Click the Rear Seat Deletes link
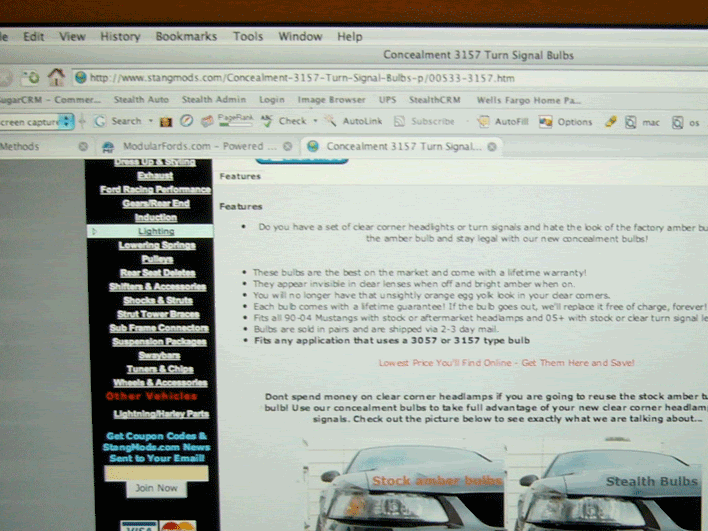 click(x=158, y=273)
